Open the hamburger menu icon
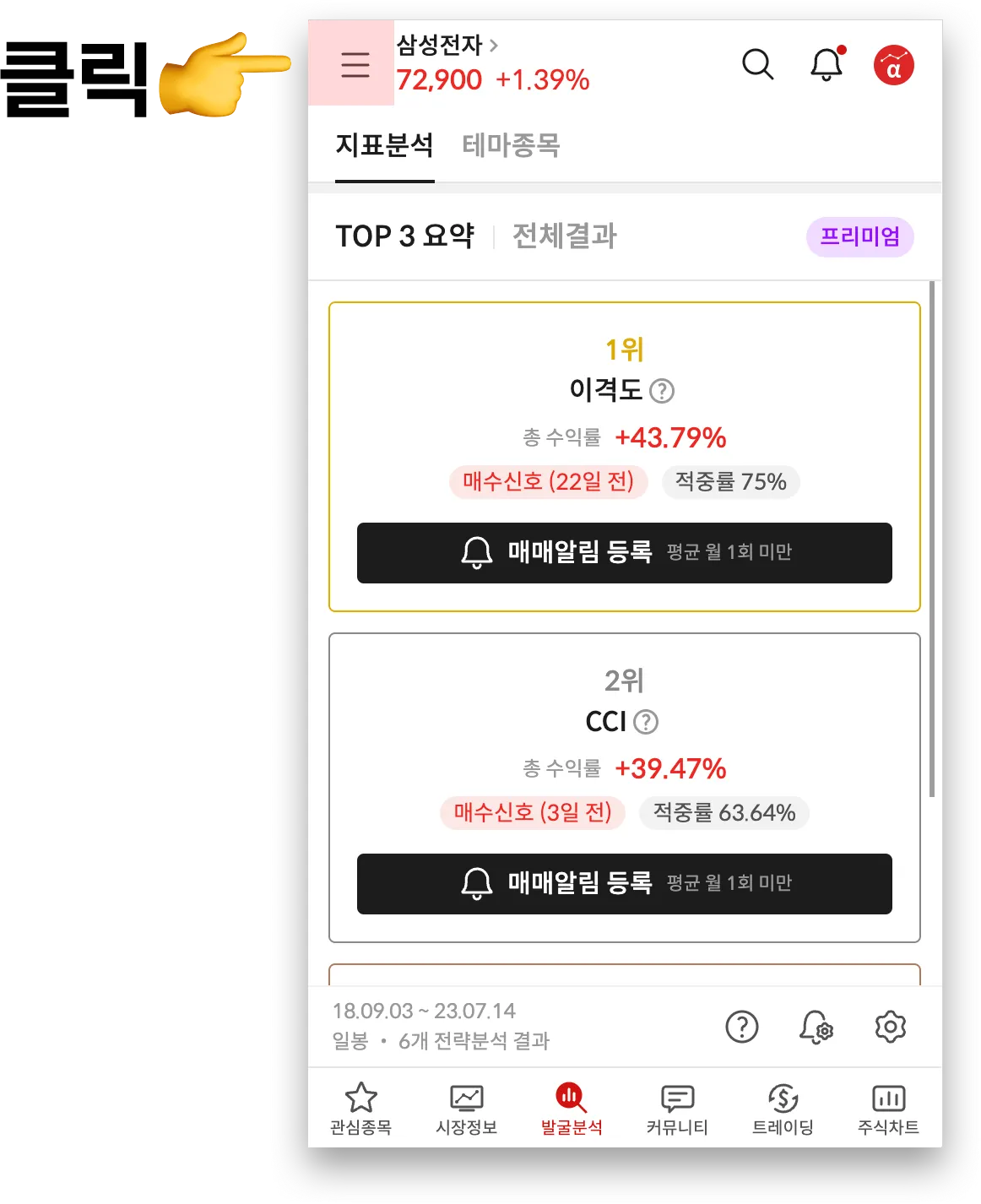Viewport: 981px width, 1204px height. [x=355, y=64]
